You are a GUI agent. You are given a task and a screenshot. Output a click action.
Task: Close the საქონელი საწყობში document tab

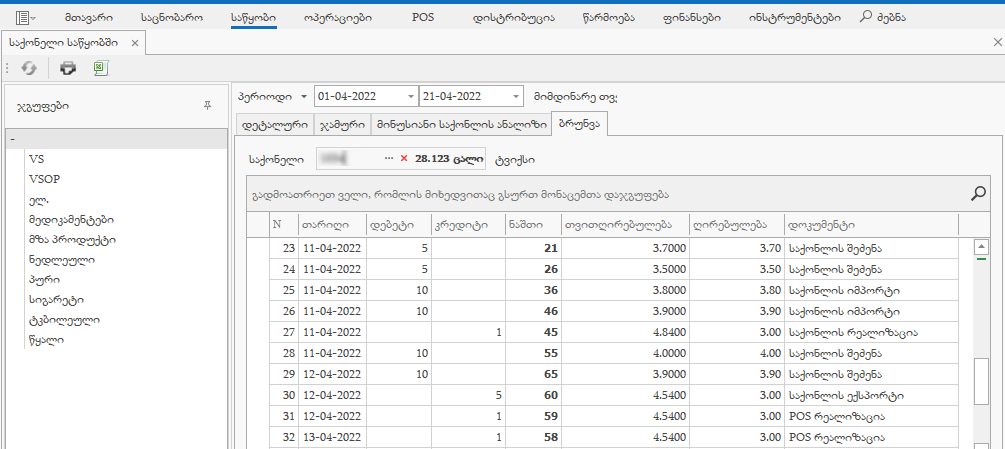(x=136, y=43)
